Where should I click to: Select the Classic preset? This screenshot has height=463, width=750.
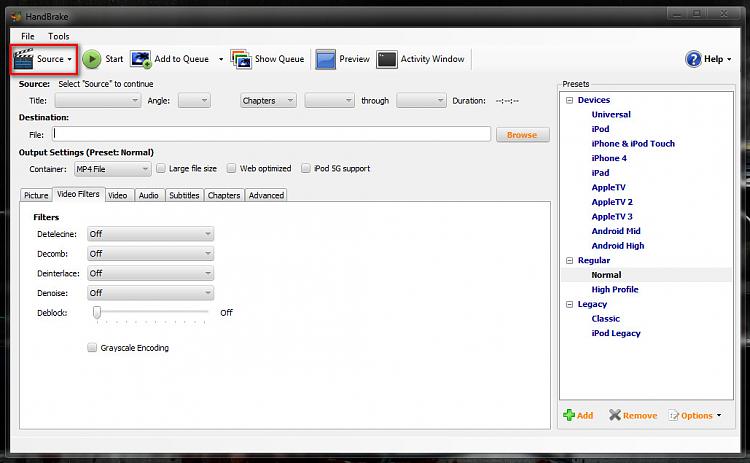tap(605, 319)
